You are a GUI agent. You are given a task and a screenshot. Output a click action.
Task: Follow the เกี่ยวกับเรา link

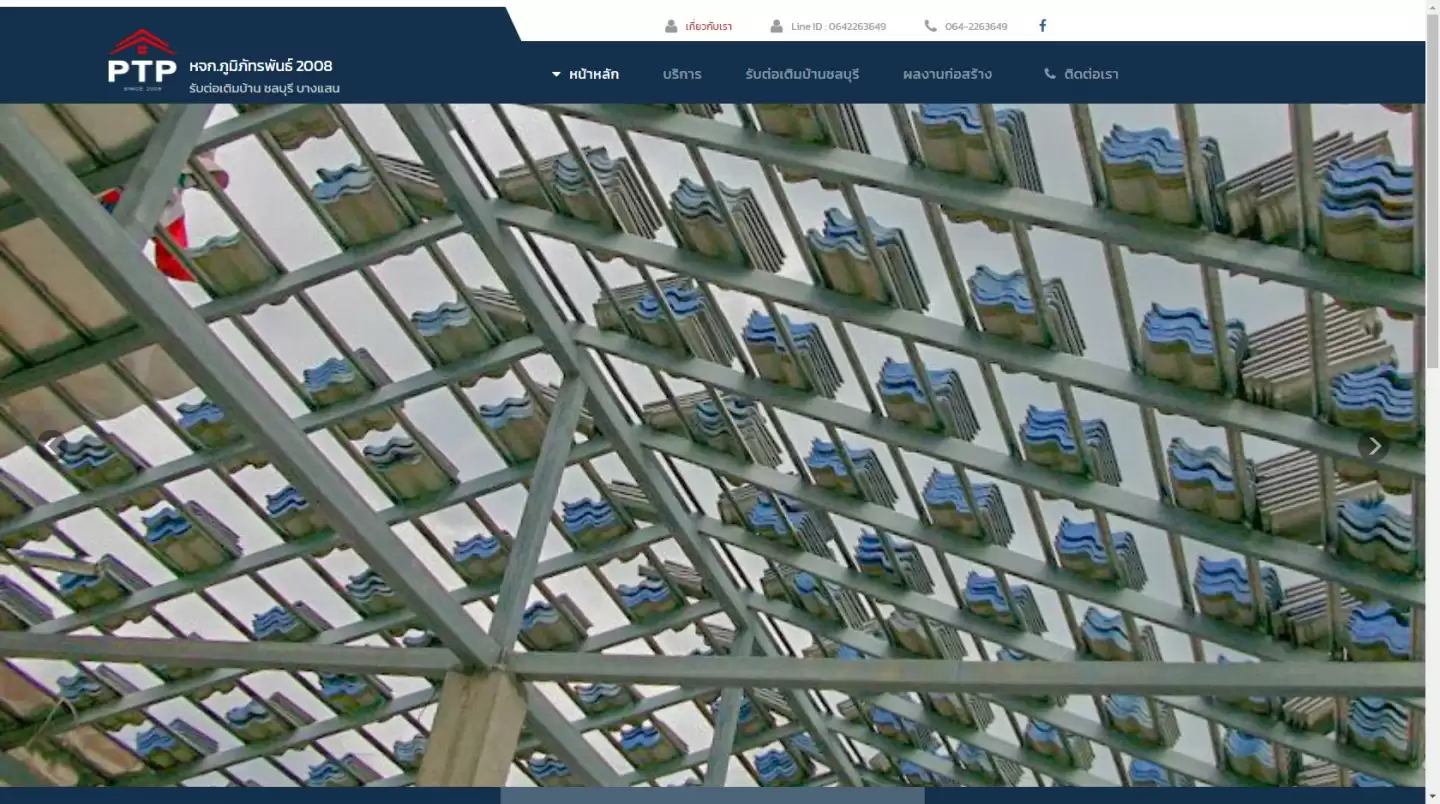tap(709, 26)
